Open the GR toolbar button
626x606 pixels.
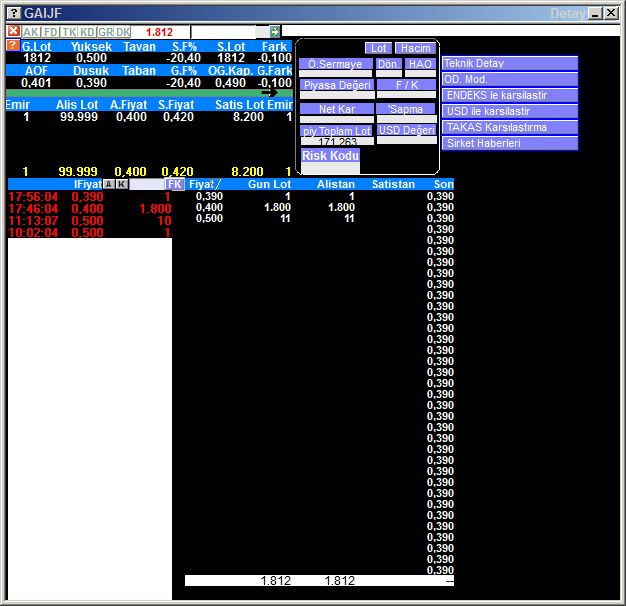(105, 32)
